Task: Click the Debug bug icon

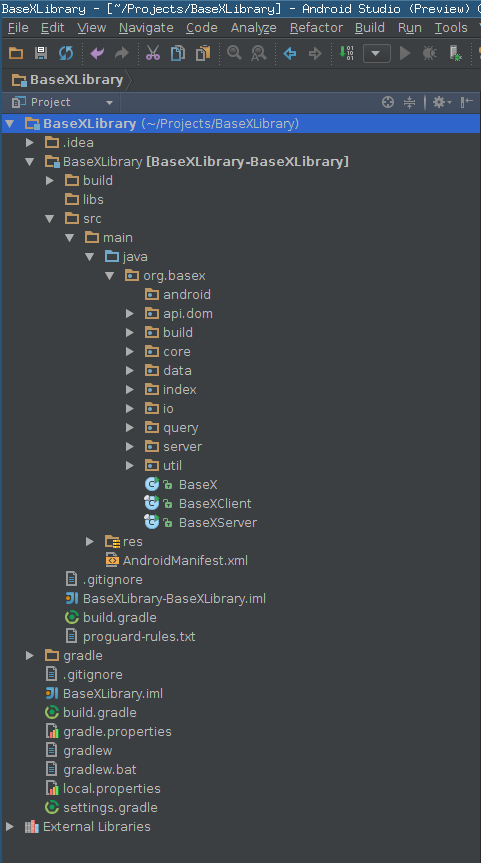Action: [x=429, y=53]
